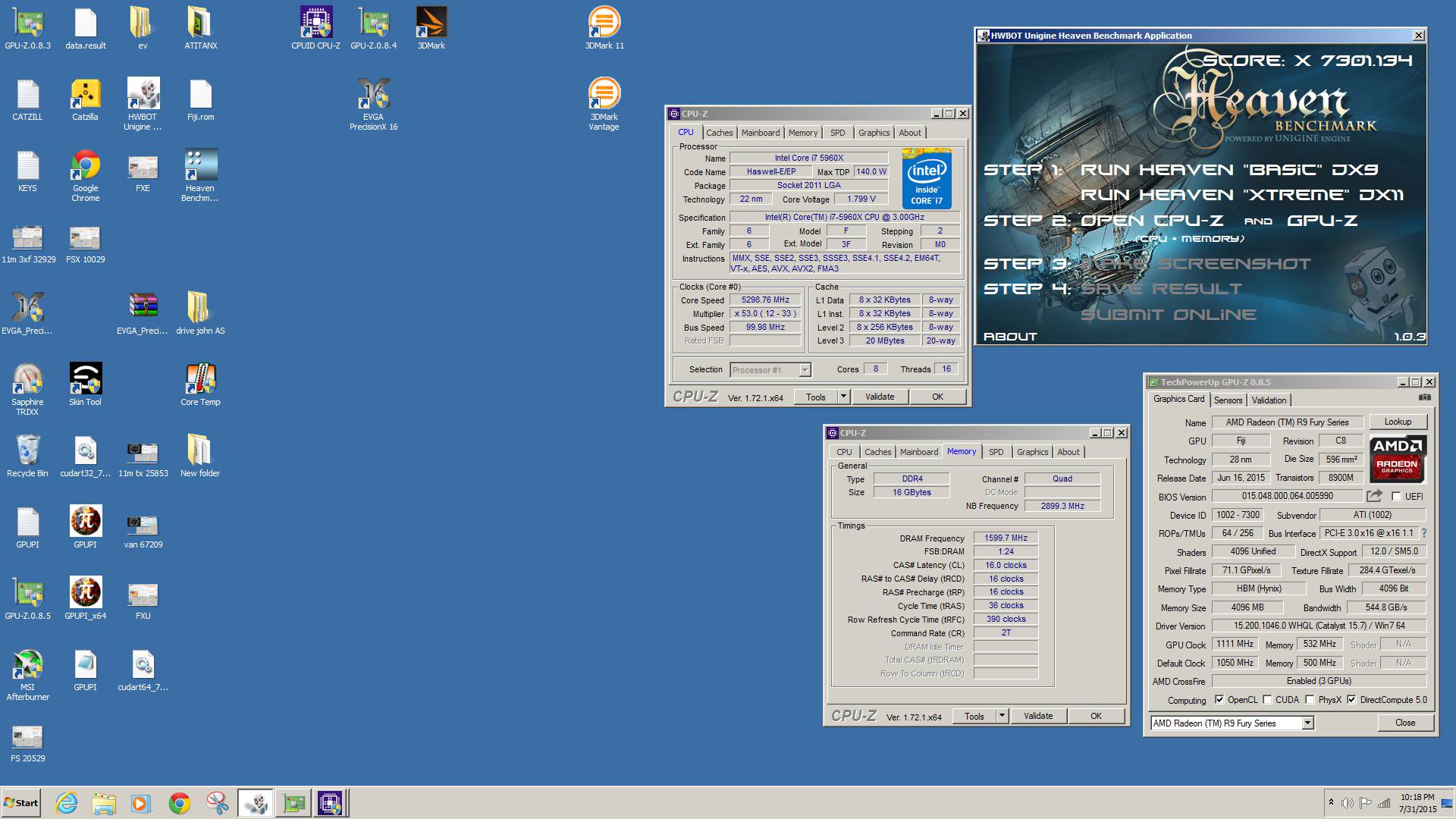Image resolution: width=1456 pixels, height=819 pixels.
Task: Click the Start button
Action: tap(21, 803)
